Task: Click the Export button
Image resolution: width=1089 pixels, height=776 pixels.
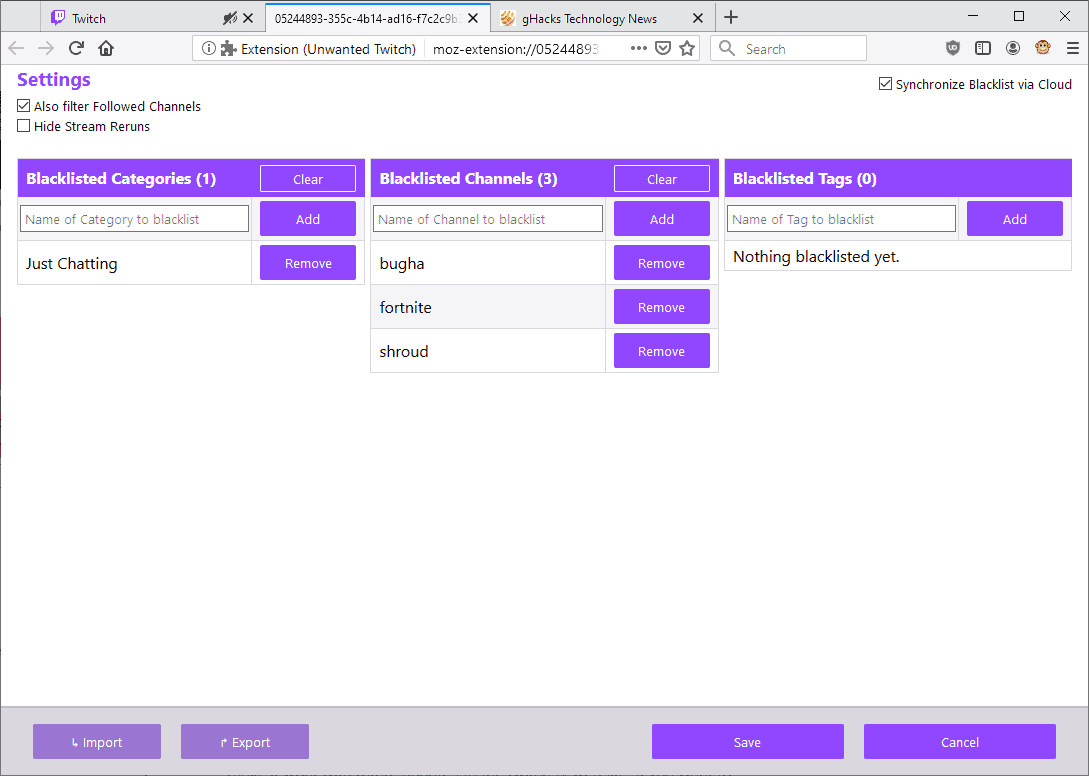Action: [244, 742]
